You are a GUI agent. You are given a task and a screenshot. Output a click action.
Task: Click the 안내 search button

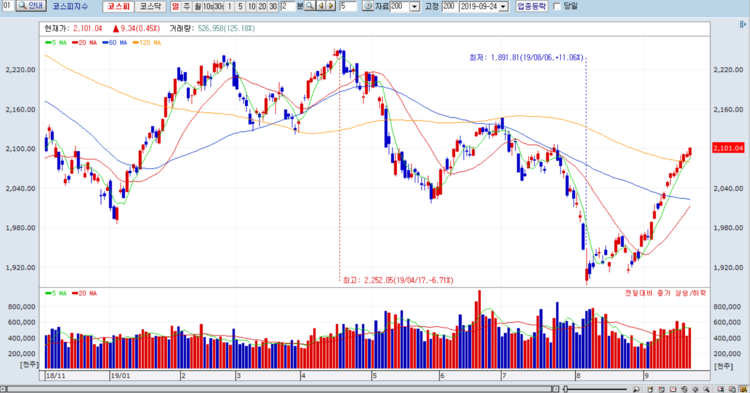(x=31, y=6)
